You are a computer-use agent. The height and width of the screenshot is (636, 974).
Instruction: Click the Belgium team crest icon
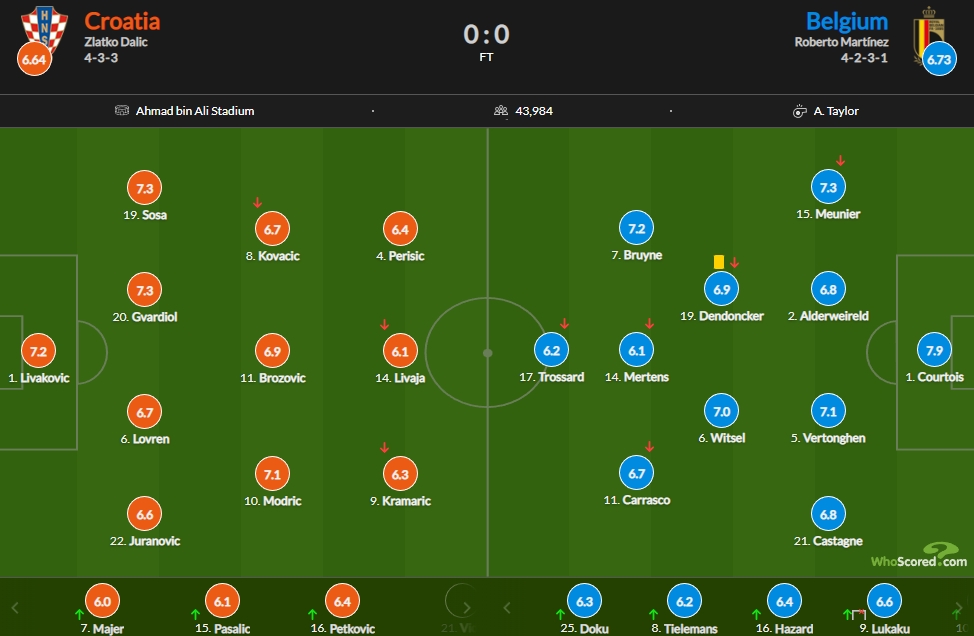[928, 34]
